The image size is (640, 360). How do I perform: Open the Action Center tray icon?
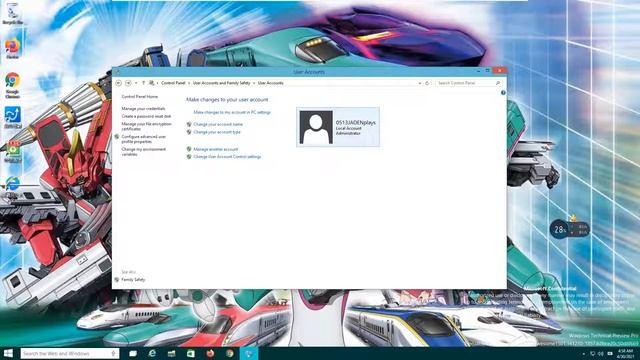point(610,353)
